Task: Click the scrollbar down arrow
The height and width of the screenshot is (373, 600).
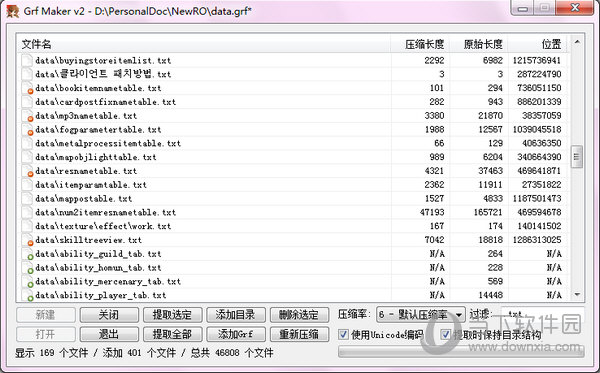Action: pyautogui.click(x=577, y=295)
